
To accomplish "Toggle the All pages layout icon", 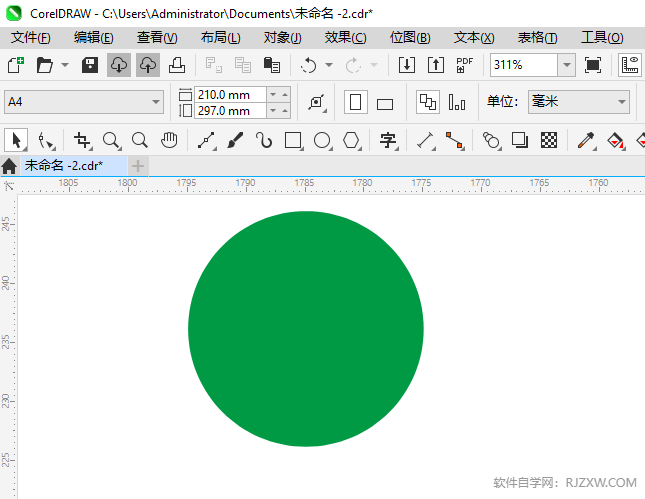I will (428, 102).
